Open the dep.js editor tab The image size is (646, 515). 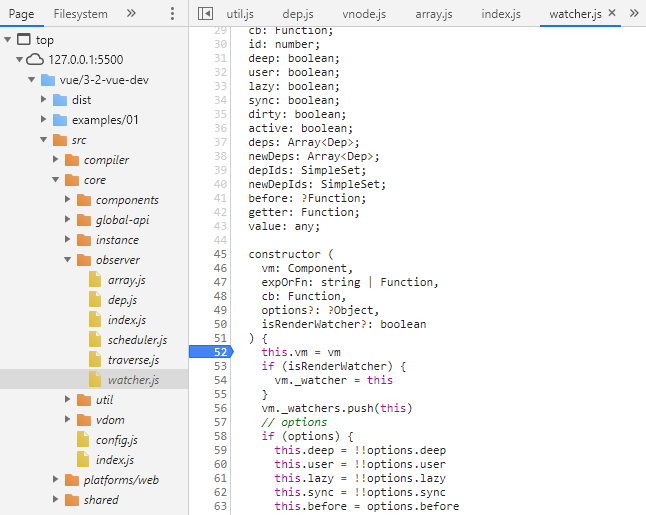(298, 14)
